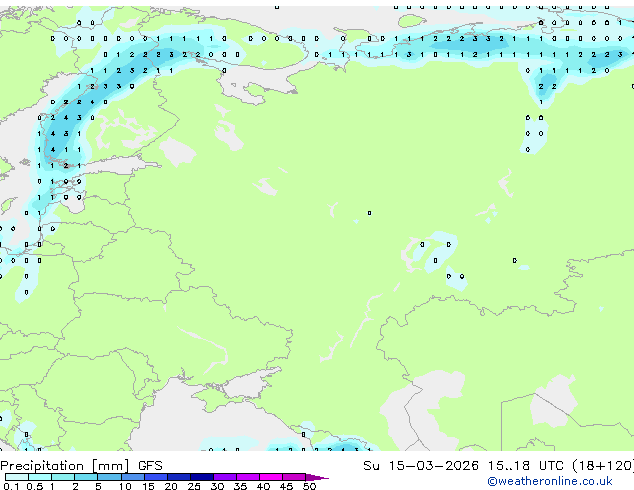
Task: Select the 10–15 mm legend swatch
Action: (133, 477)
